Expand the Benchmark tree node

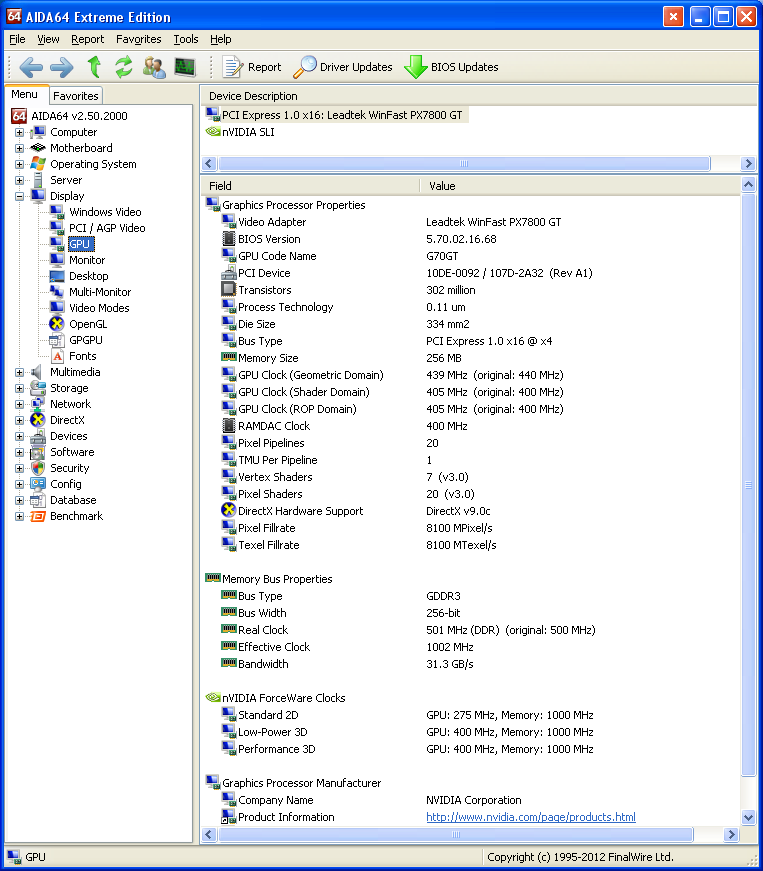(19, 516)
